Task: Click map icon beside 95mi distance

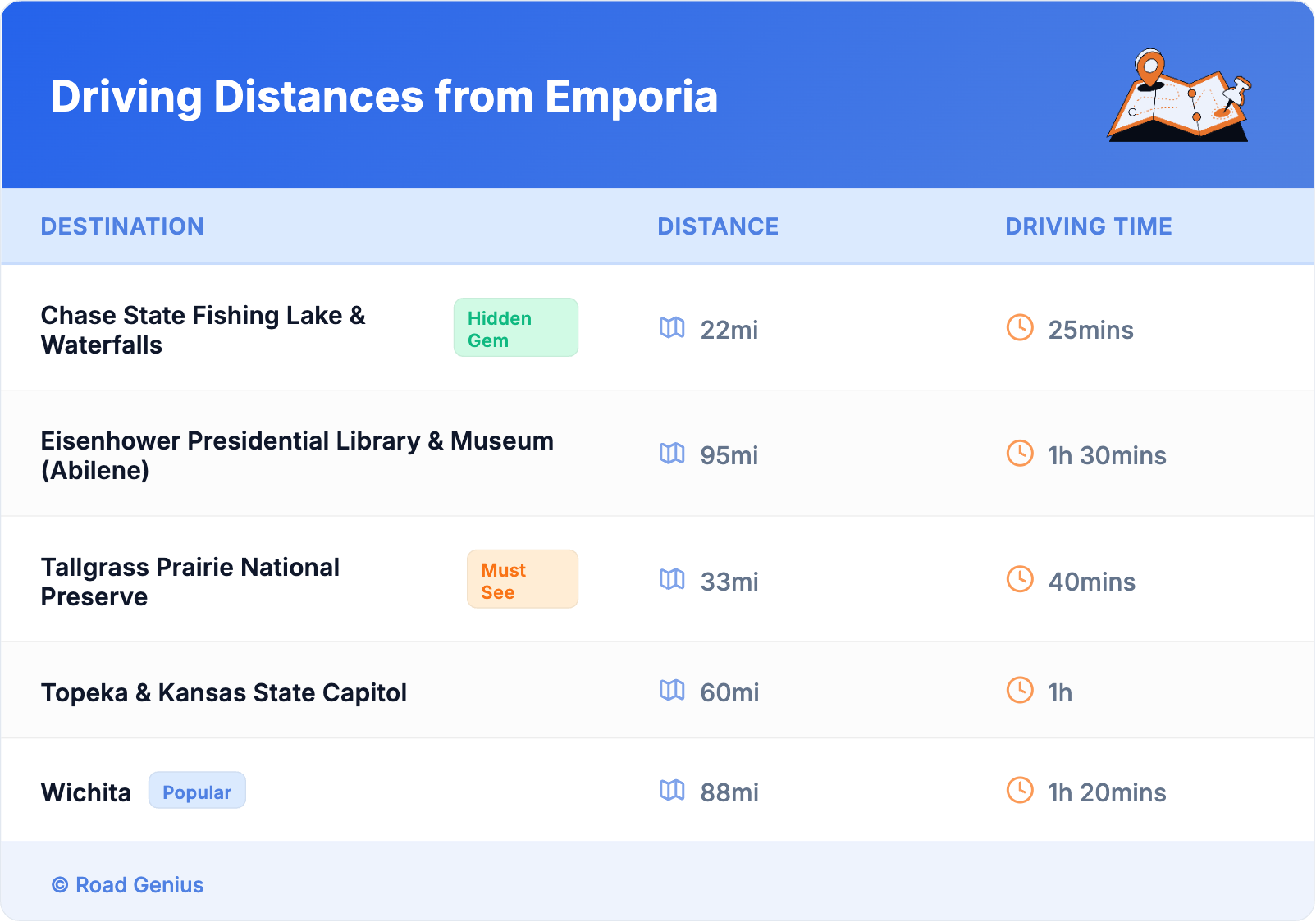Action: point(672,454)
